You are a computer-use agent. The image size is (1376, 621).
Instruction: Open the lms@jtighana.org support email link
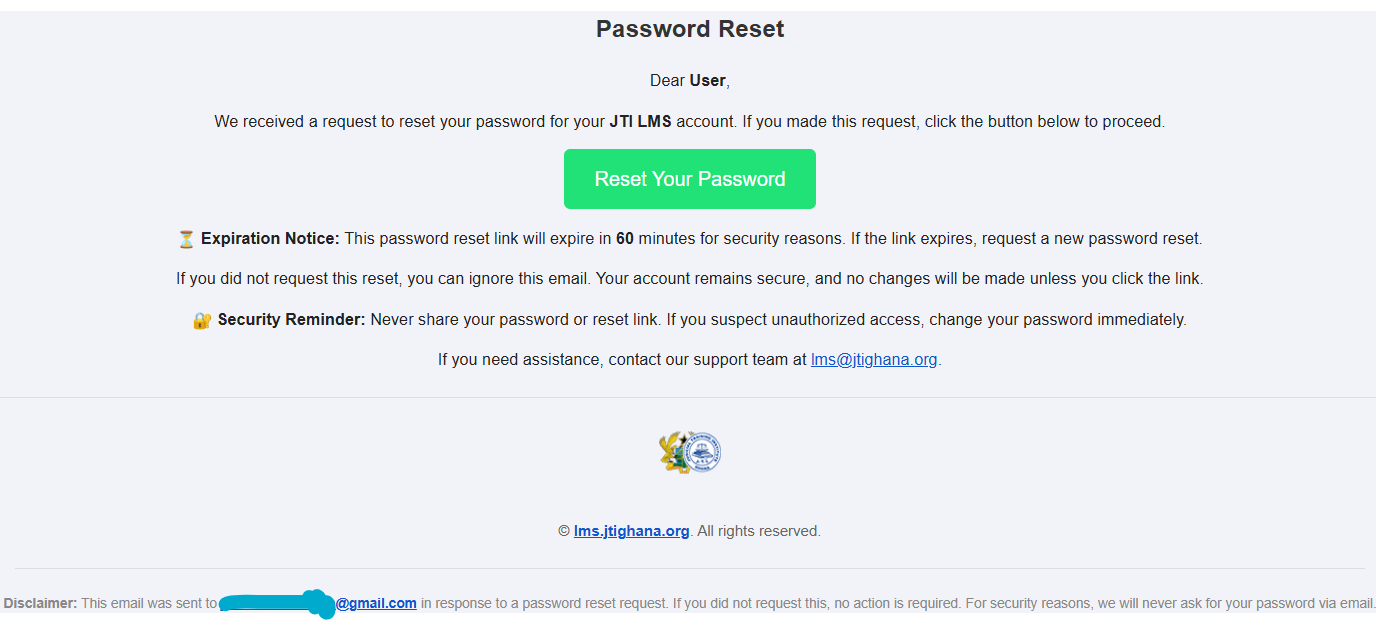click(874, 359)
